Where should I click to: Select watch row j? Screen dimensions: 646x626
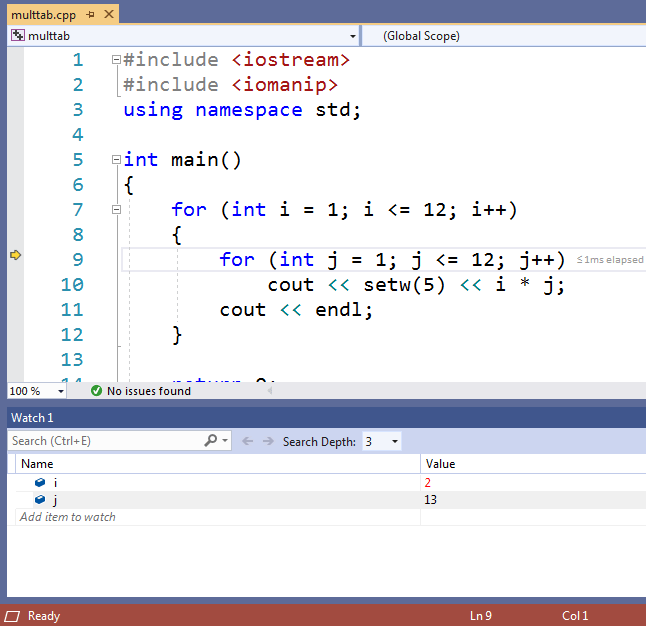[x=330, y=499]
